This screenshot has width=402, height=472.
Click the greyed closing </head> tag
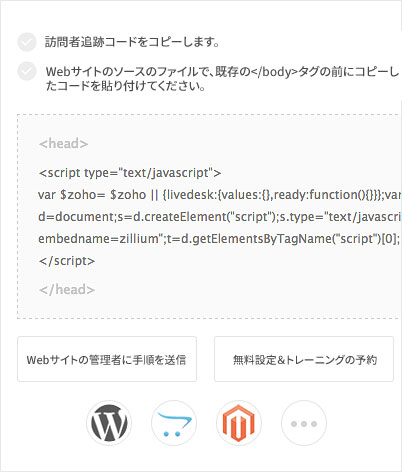[x=67, y=289]
